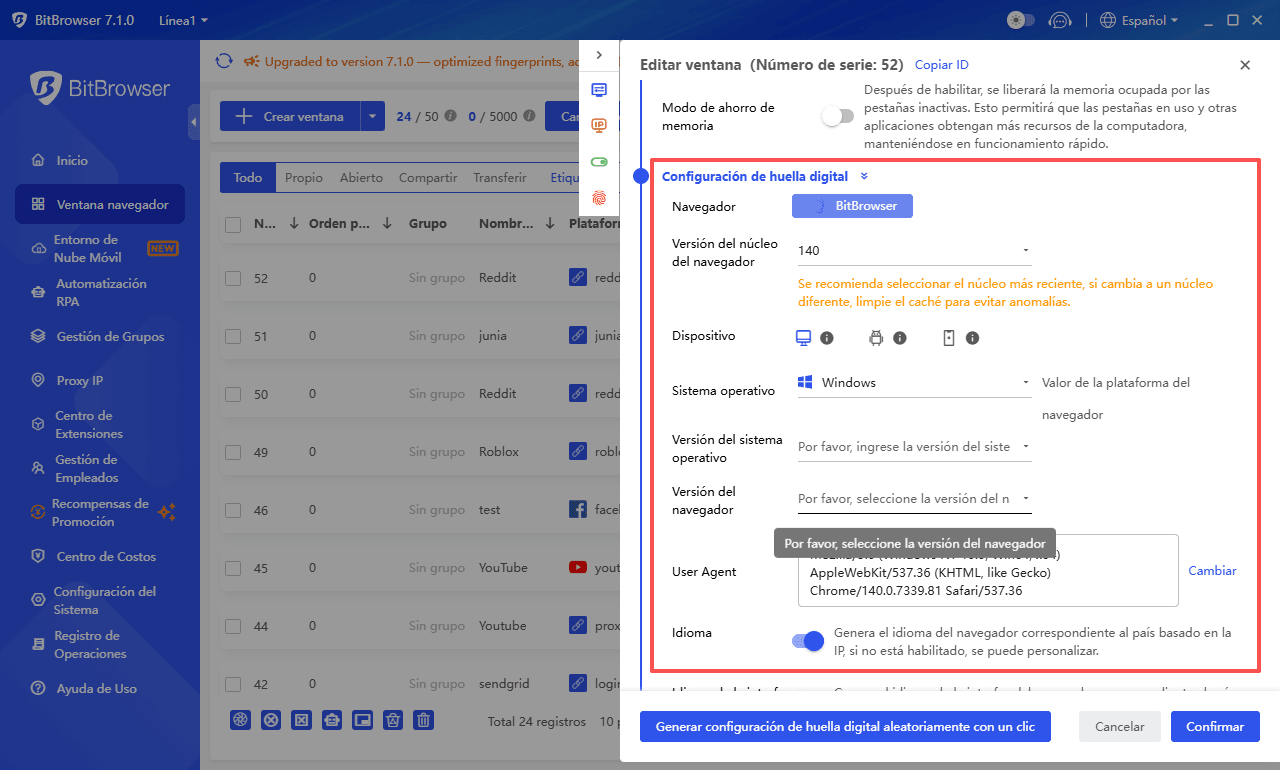Click the Copiar ID link
Viewport: 1280px width, 770px height.
coord(941,65)
